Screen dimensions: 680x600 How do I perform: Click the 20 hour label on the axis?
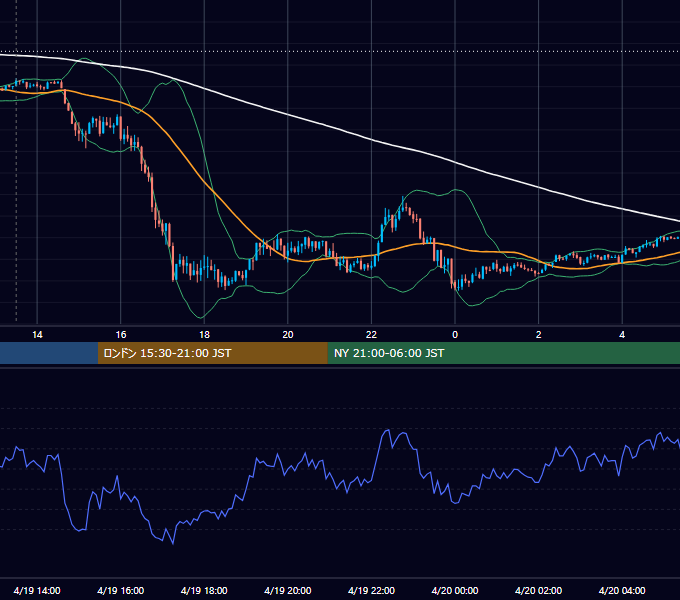[288, 335]
